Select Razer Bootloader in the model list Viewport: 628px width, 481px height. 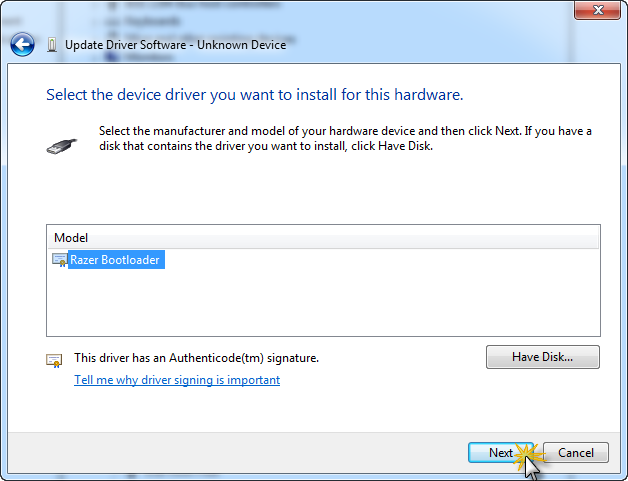[x=116, y=260]
